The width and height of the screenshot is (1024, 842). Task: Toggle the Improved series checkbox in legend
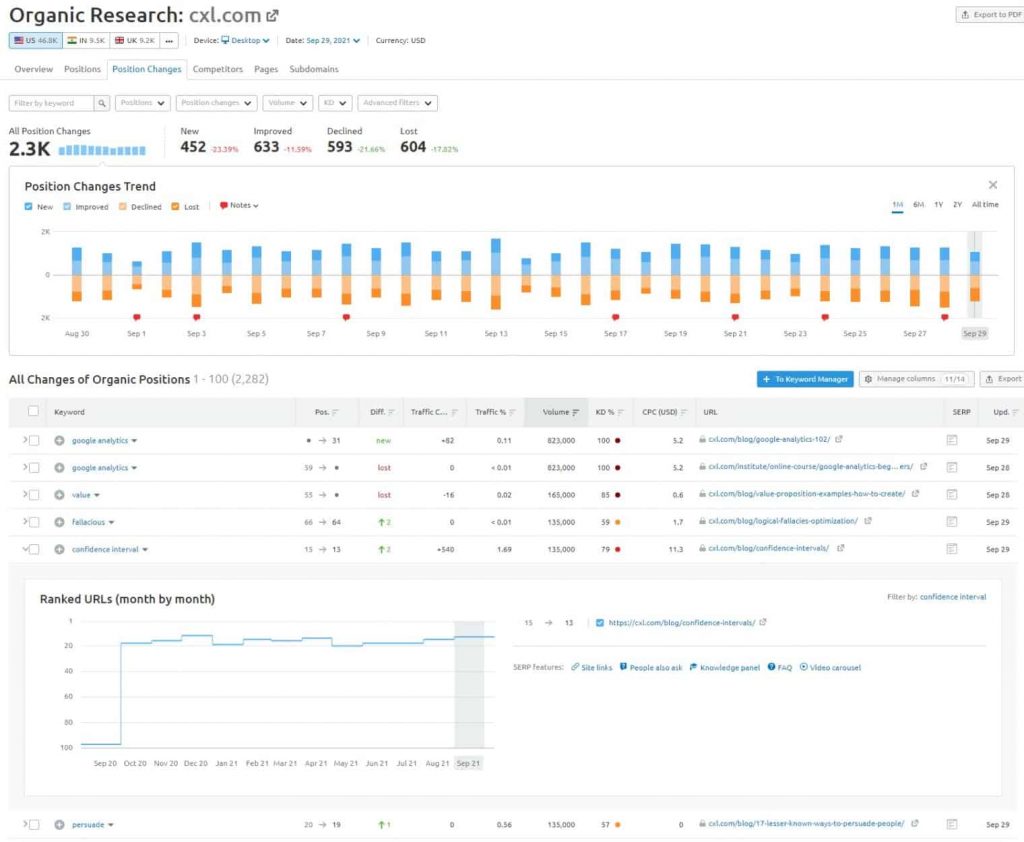click(x=67, y=206)
